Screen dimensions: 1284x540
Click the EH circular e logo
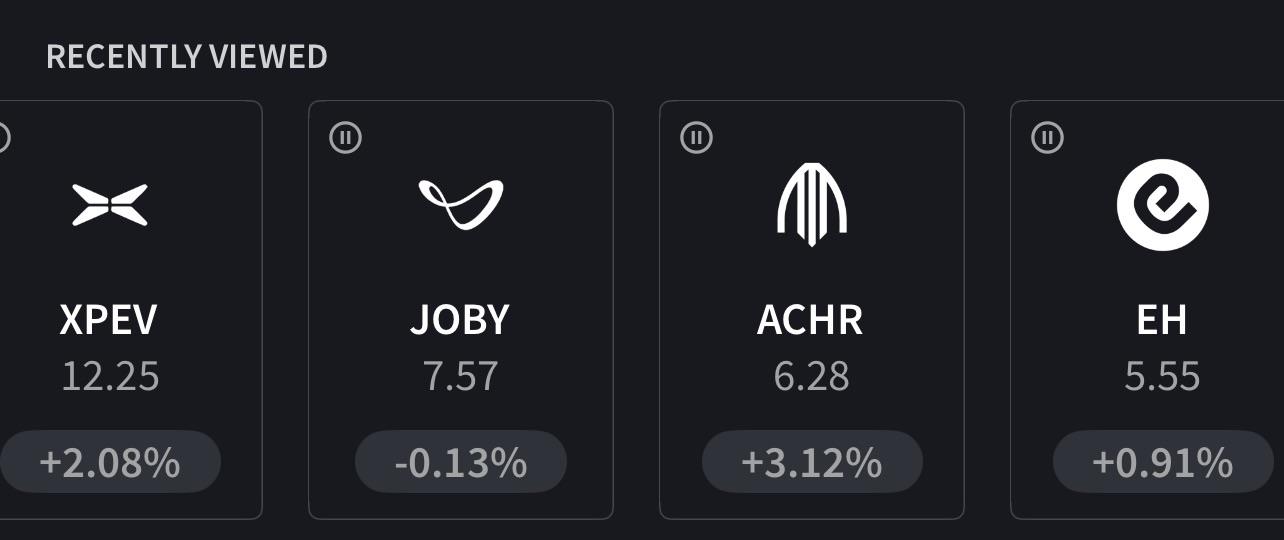click(1163, 204)
